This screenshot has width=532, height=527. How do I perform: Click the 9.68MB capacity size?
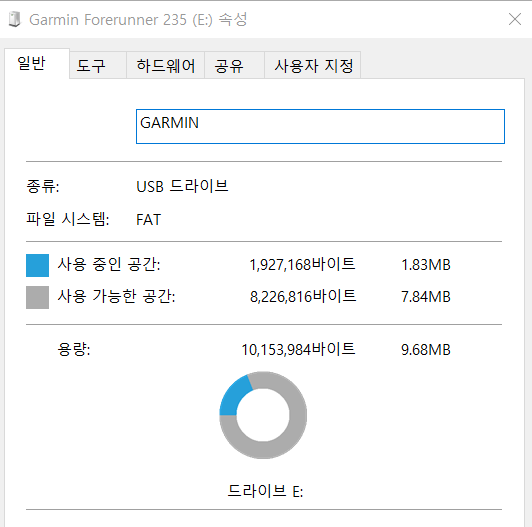tap(426, 350)
